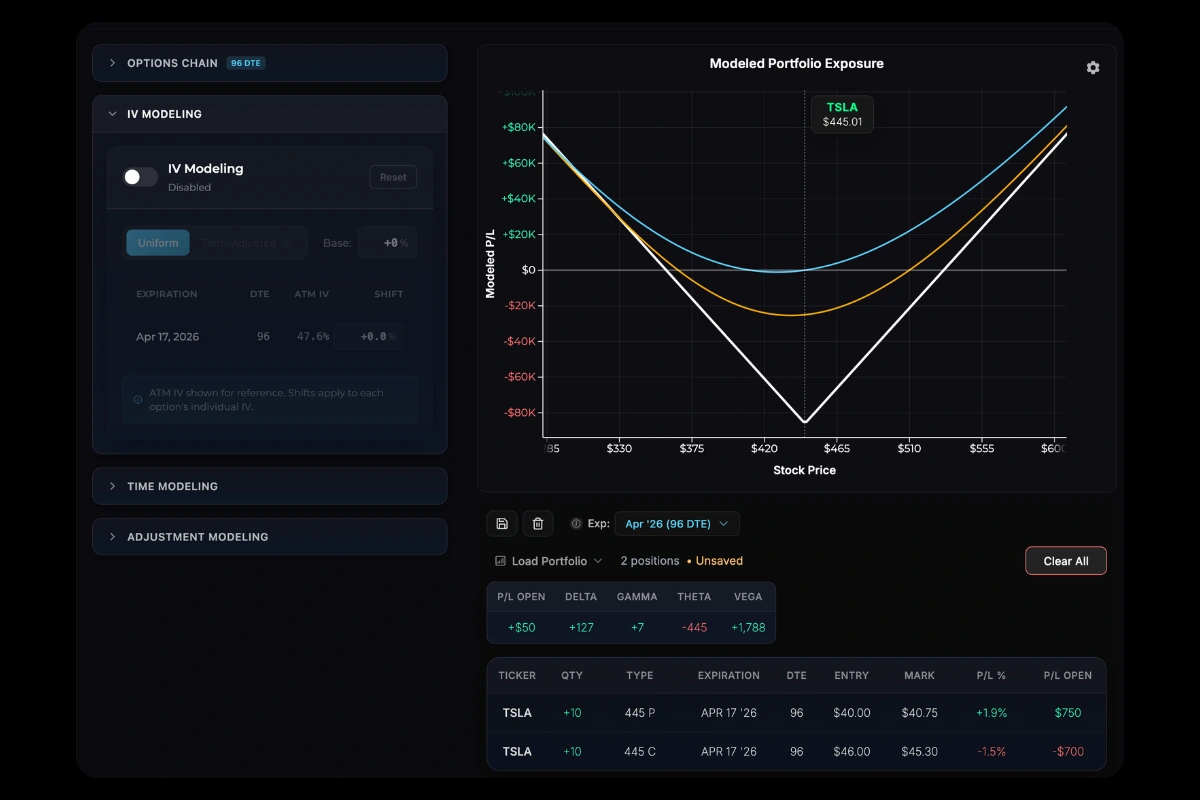Click the trash delete icon
Viewport: 1200px width, 800px height.
click(538, 523)
